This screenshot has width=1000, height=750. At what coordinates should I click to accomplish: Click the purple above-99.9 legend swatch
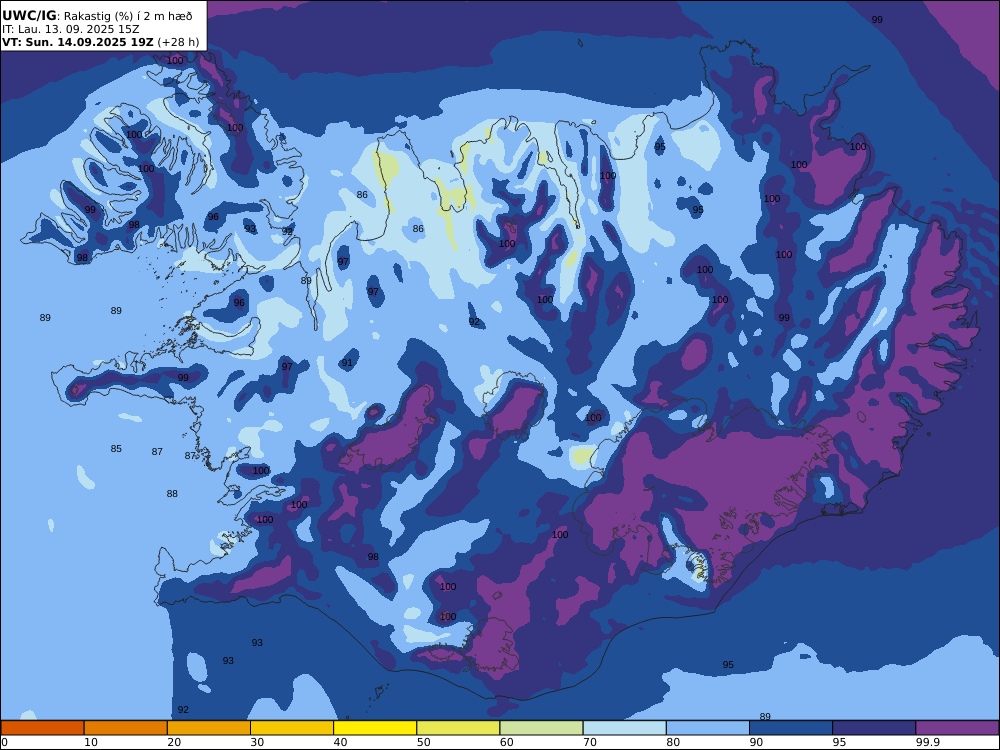[957, 728]
